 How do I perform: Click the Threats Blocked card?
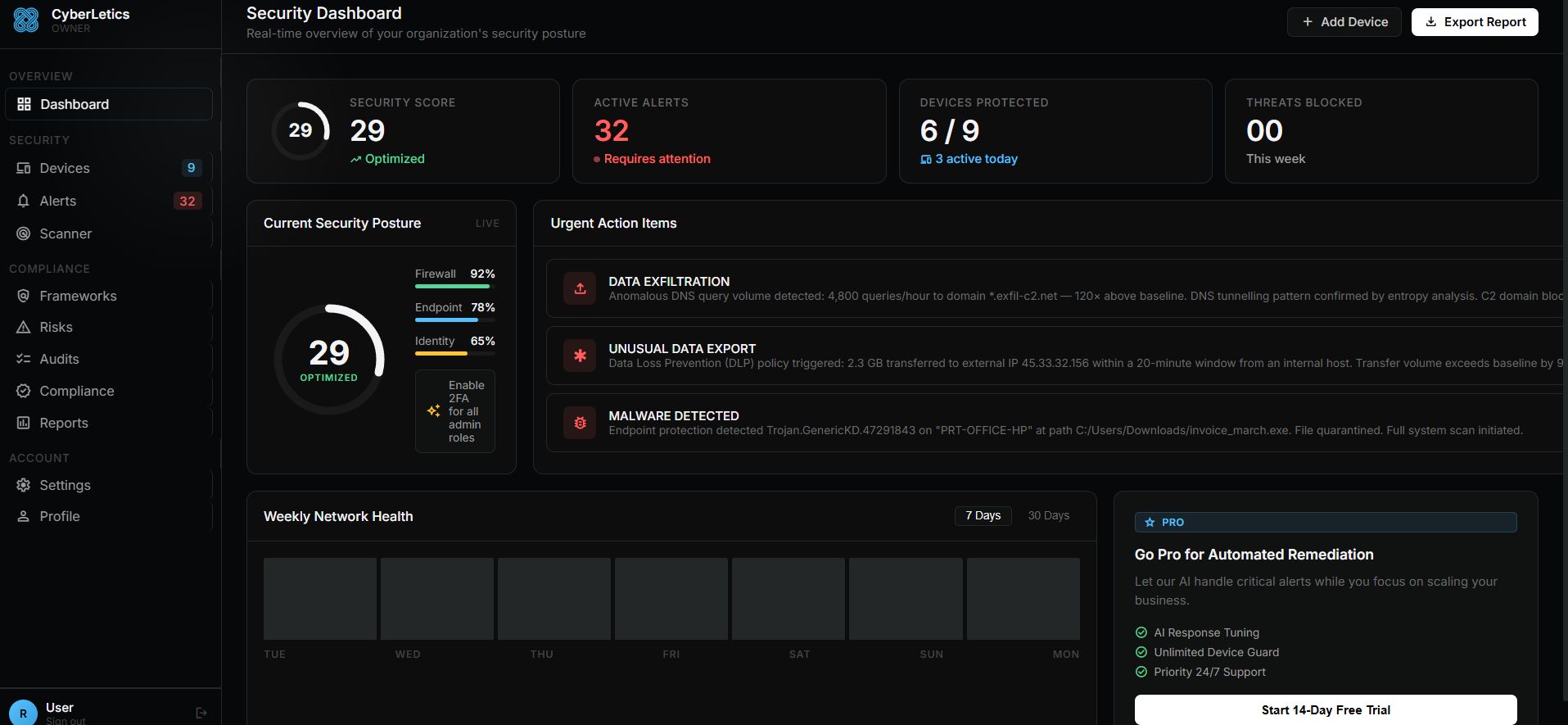[1381, 131]
